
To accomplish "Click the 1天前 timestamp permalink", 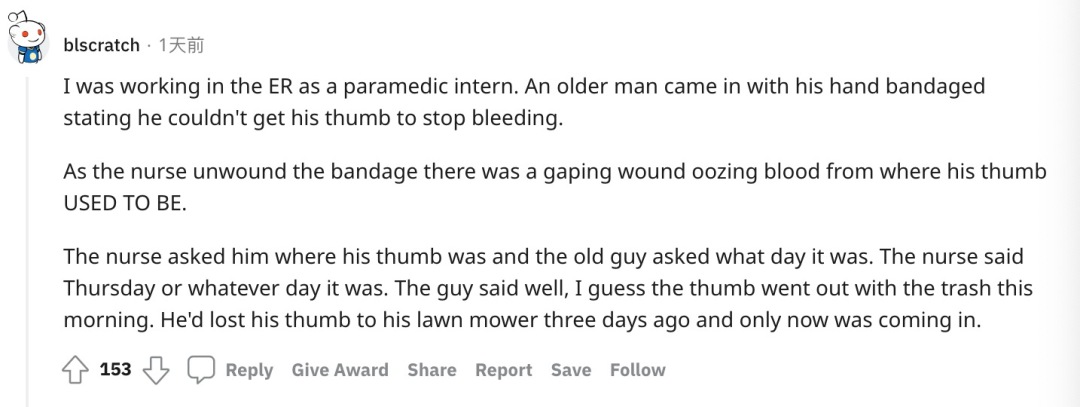I will coord(181,45).
